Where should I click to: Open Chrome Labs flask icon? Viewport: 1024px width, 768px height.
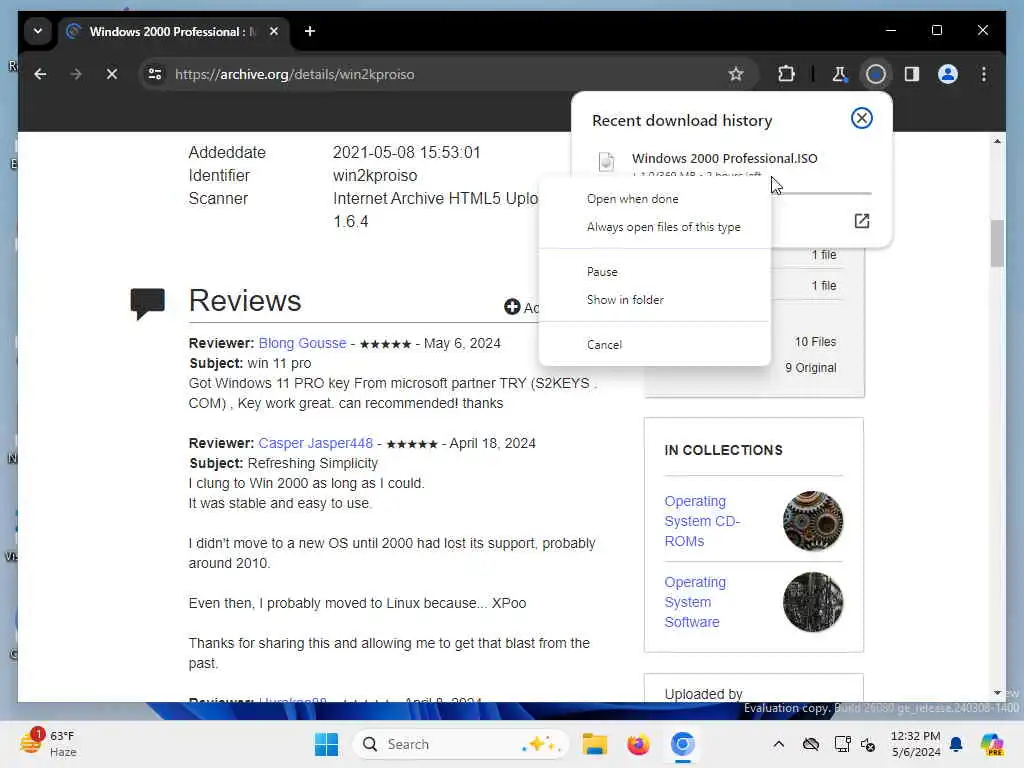point(839,74)
